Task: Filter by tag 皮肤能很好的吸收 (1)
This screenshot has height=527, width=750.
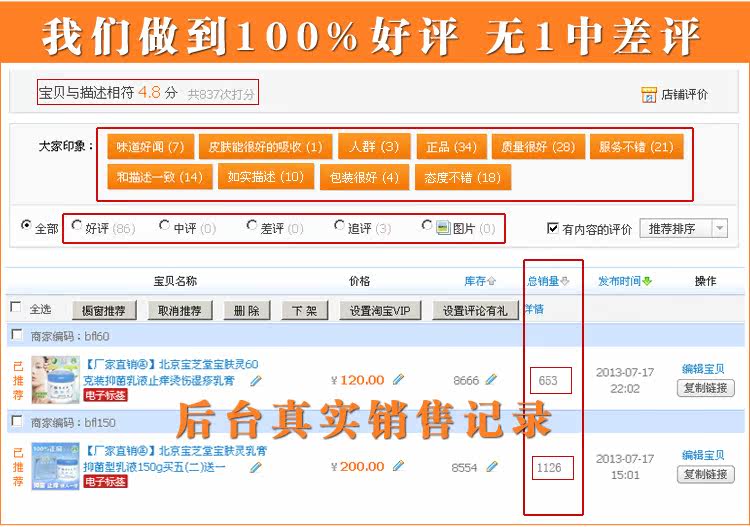Action: pos(265,146)
